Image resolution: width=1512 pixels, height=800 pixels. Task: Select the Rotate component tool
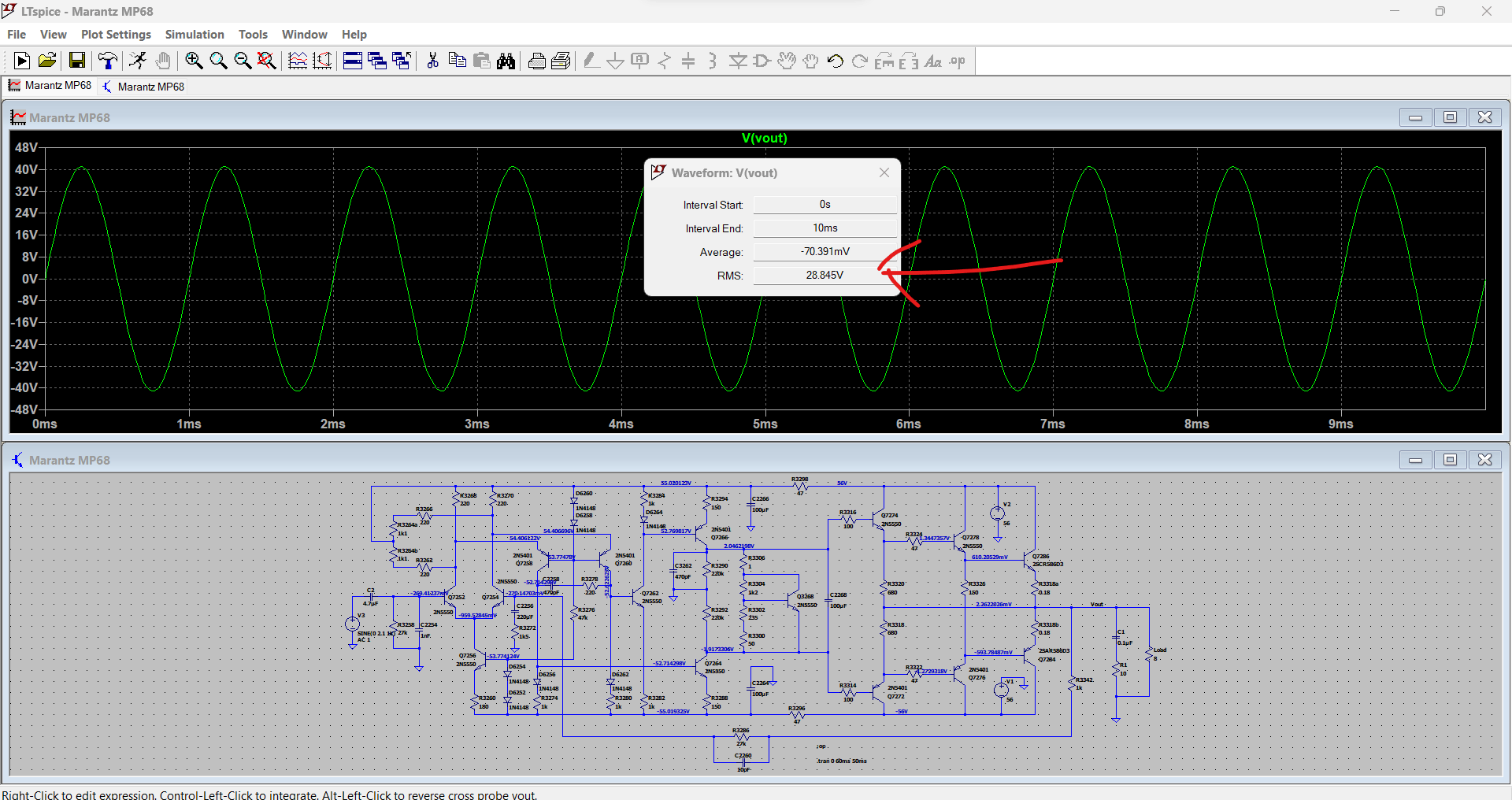(884, 61)
